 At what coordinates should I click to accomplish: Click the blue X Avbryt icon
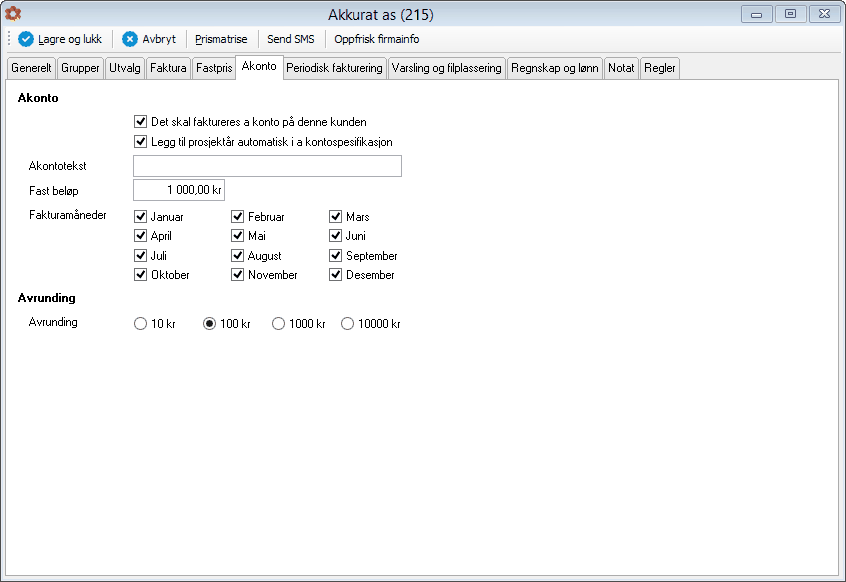click(x=129, y=39)
